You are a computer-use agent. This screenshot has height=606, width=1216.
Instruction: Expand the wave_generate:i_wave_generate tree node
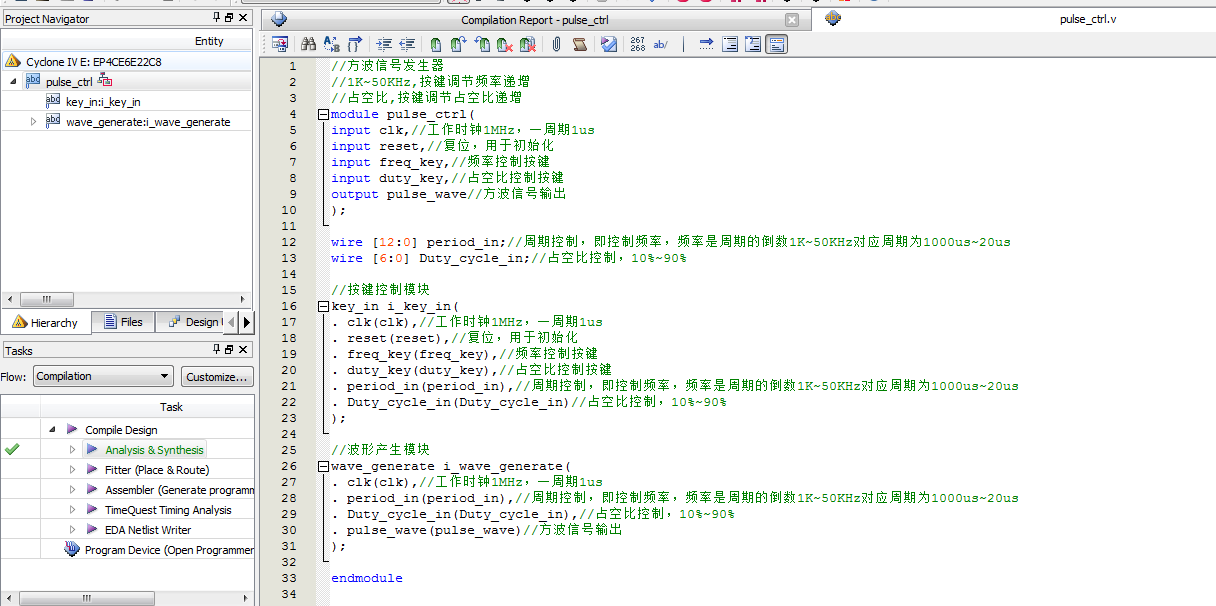click(x=33, y=122)
